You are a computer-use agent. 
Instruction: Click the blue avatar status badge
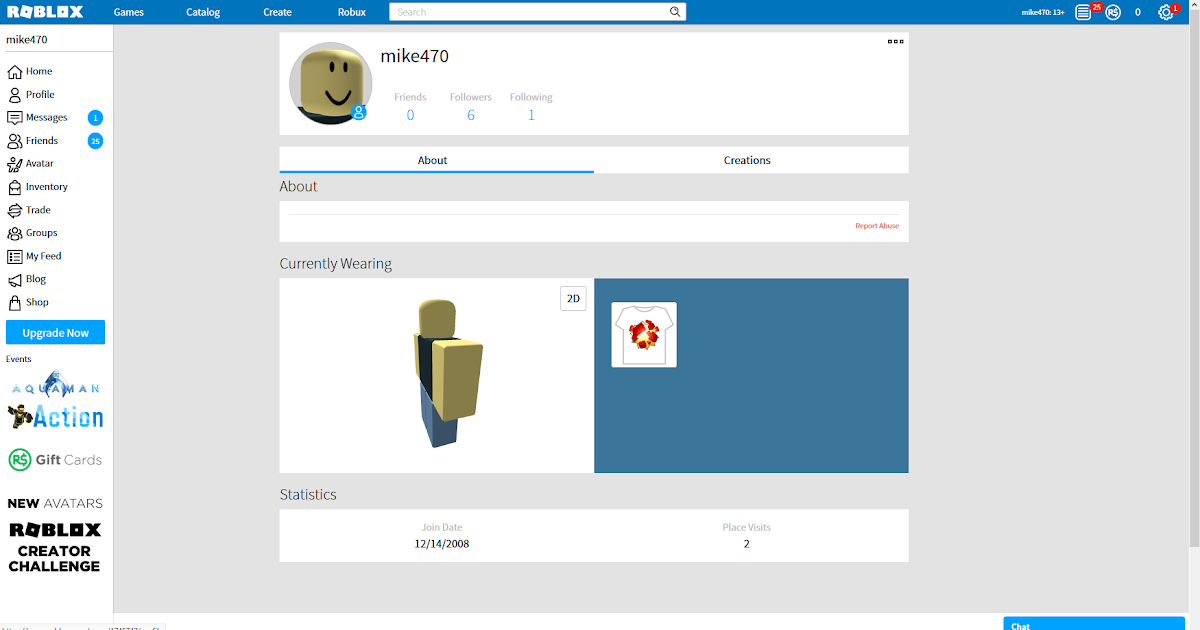click(359, 112)
